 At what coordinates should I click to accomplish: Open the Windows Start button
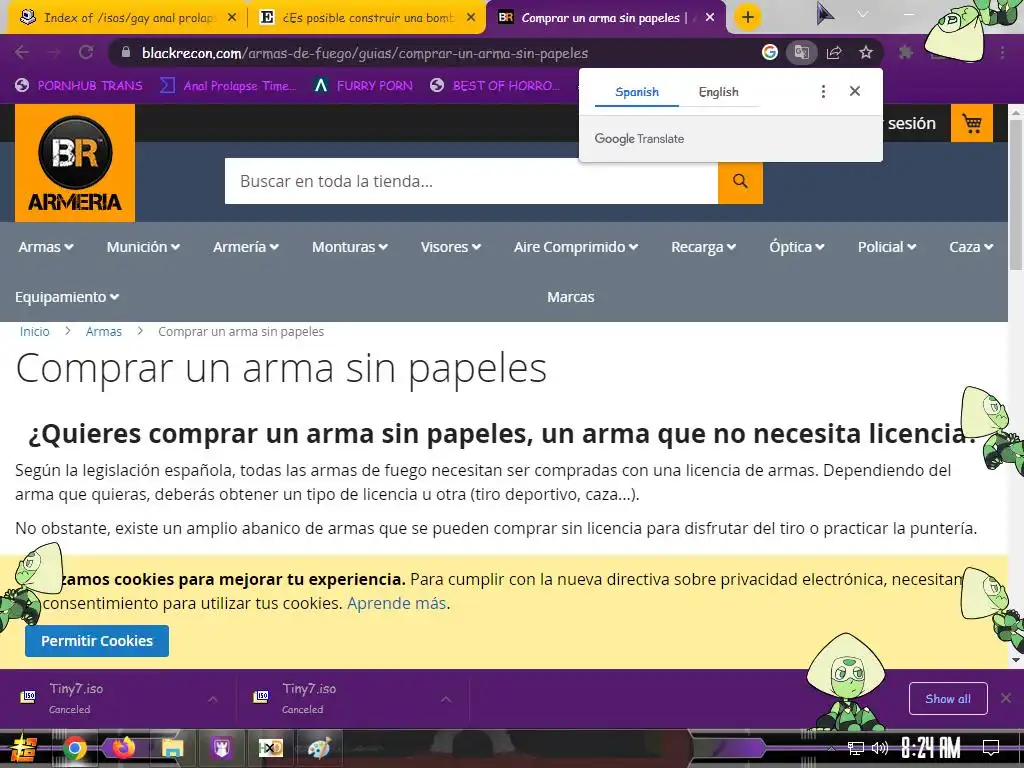tap(22, 748)
